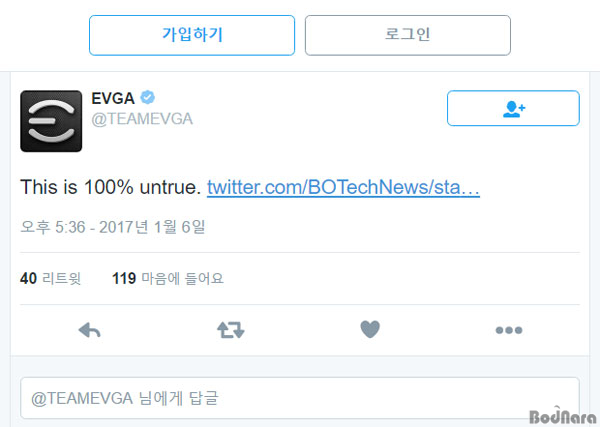Click the reply arrow icon under the tweet
The height and width of the screenshot is (427, 600).
(90, 330)
